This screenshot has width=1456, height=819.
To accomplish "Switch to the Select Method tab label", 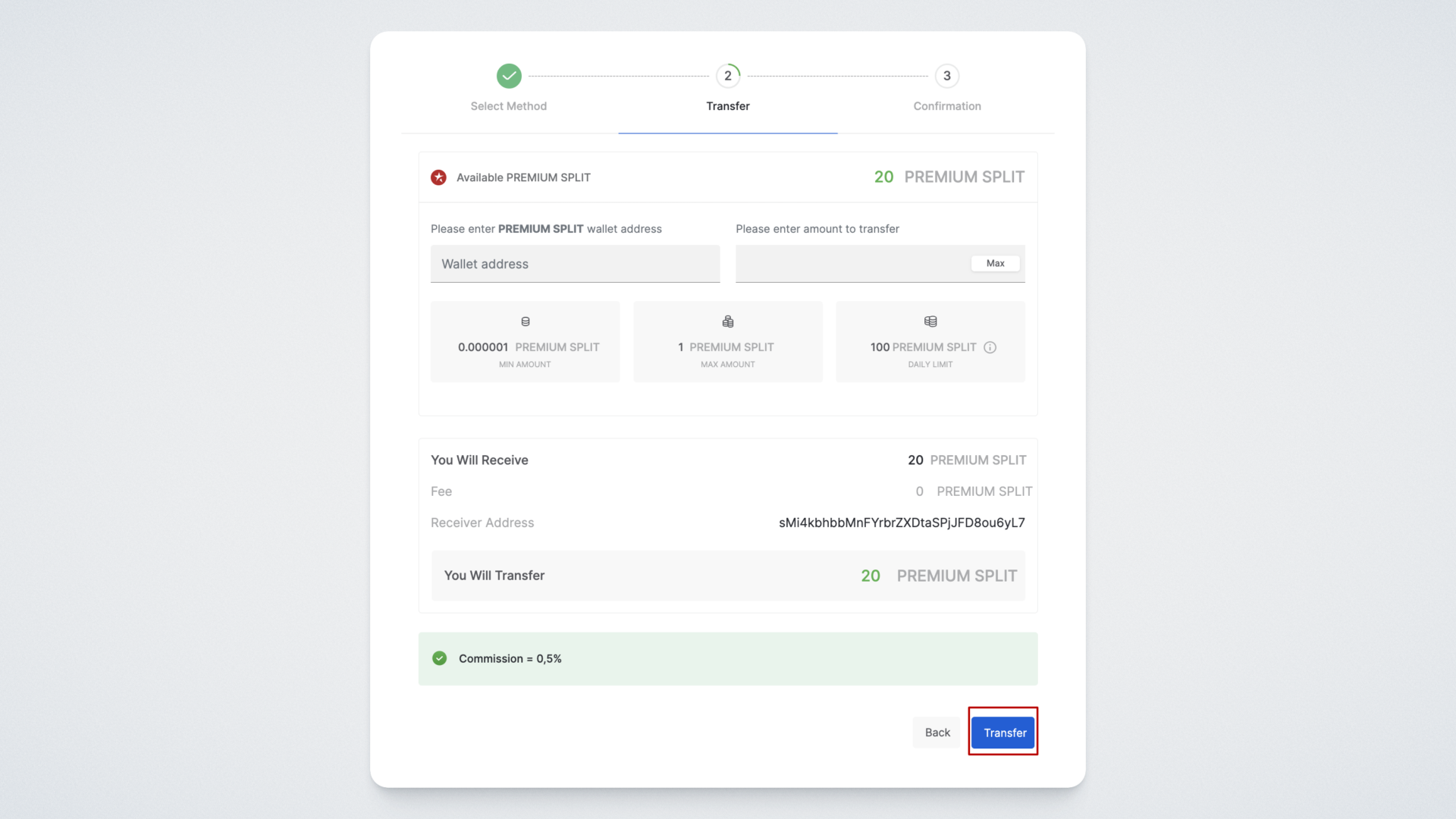I will (508, 106).
